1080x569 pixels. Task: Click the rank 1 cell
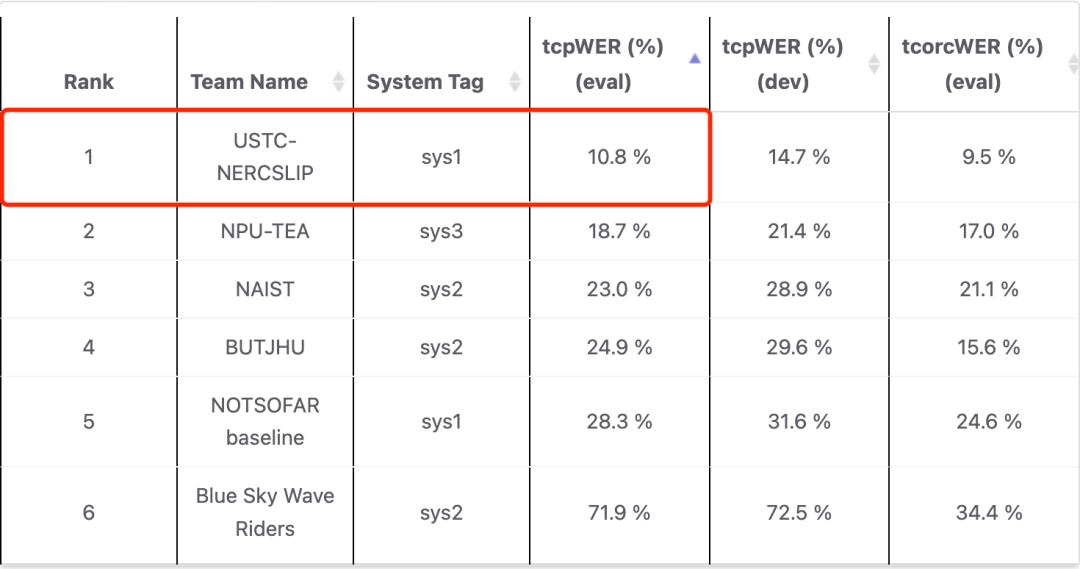pyautogui.click(x=89, y=157)
